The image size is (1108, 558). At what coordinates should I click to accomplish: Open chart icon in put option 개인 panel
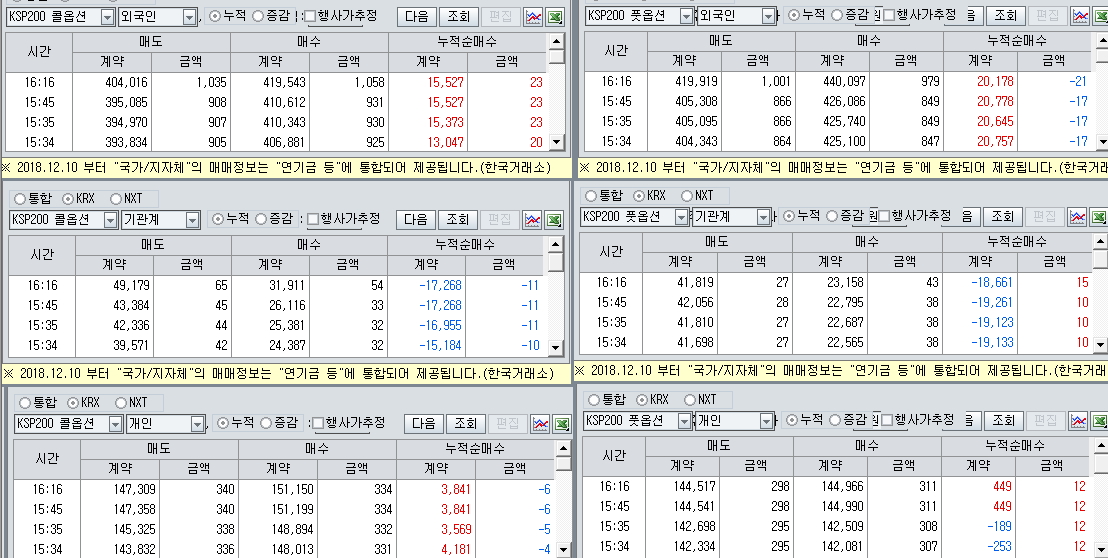1078,421
